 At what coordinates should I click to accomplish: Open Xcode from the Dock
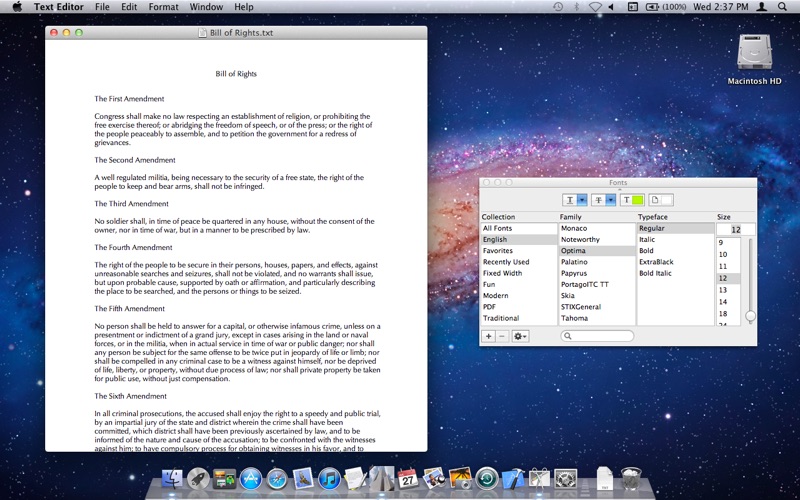[x=513, y=479]
